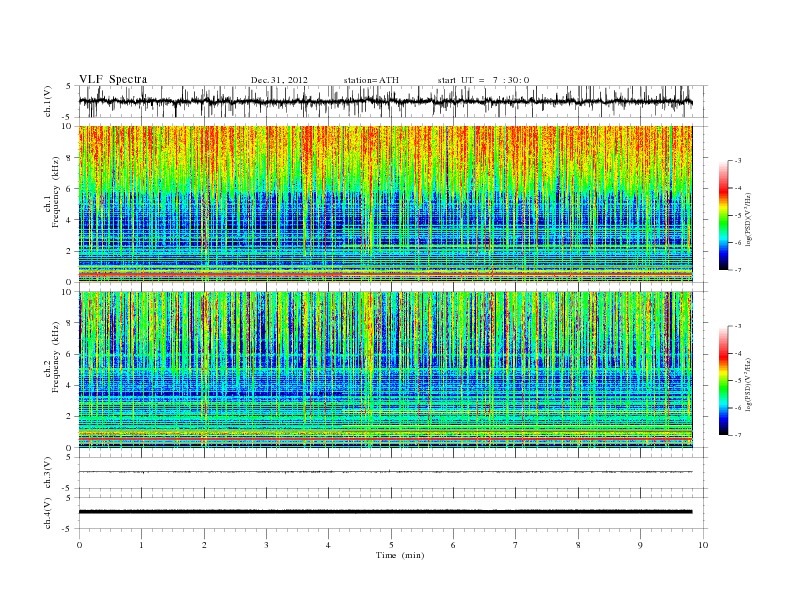792x612 pixels.
Task: Click the '4' kHz tick on ch.2 spectrogram
Action: [70, 385]
